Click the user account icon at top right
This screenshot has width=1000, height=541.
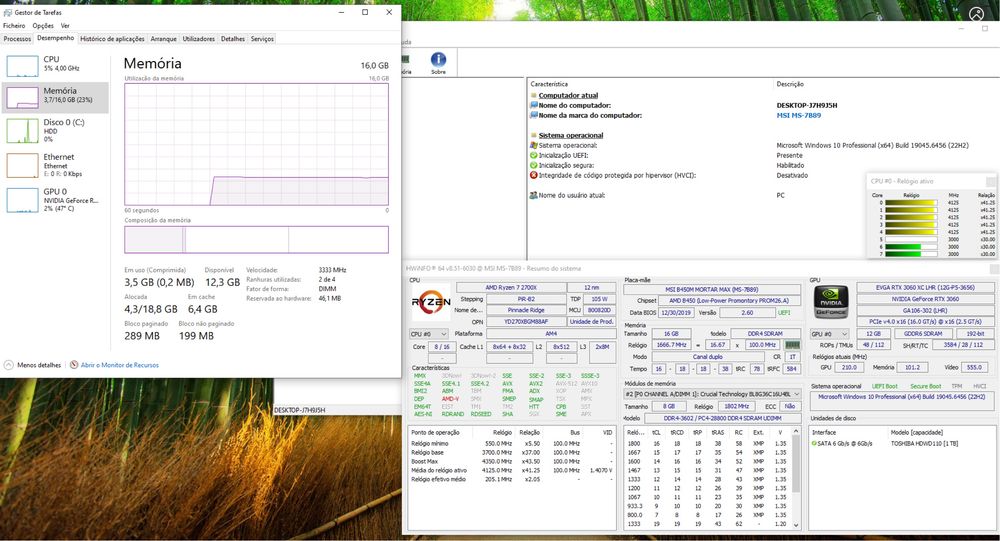976,14
